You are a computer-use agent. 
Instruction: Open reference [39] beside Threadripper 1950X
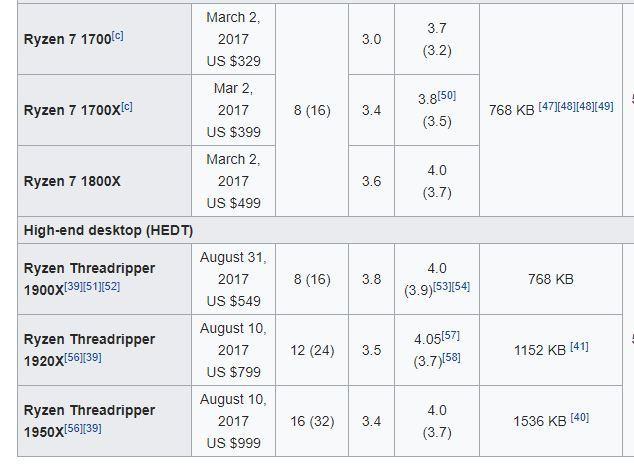pyautogui.click(x=92, y=429)
